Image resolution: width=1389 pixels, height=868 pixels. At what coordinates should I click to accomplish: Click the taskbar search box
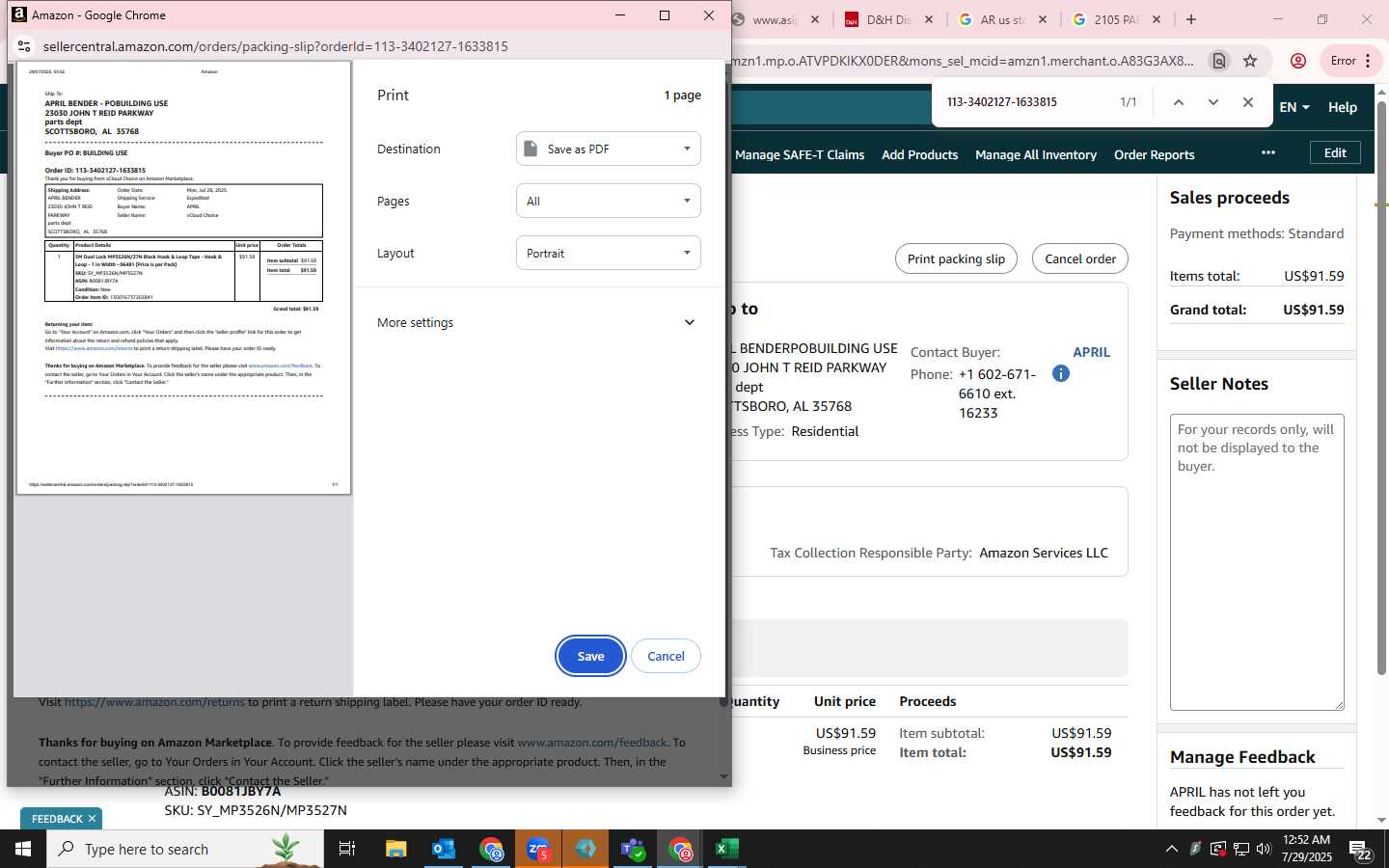click(185, 849)
